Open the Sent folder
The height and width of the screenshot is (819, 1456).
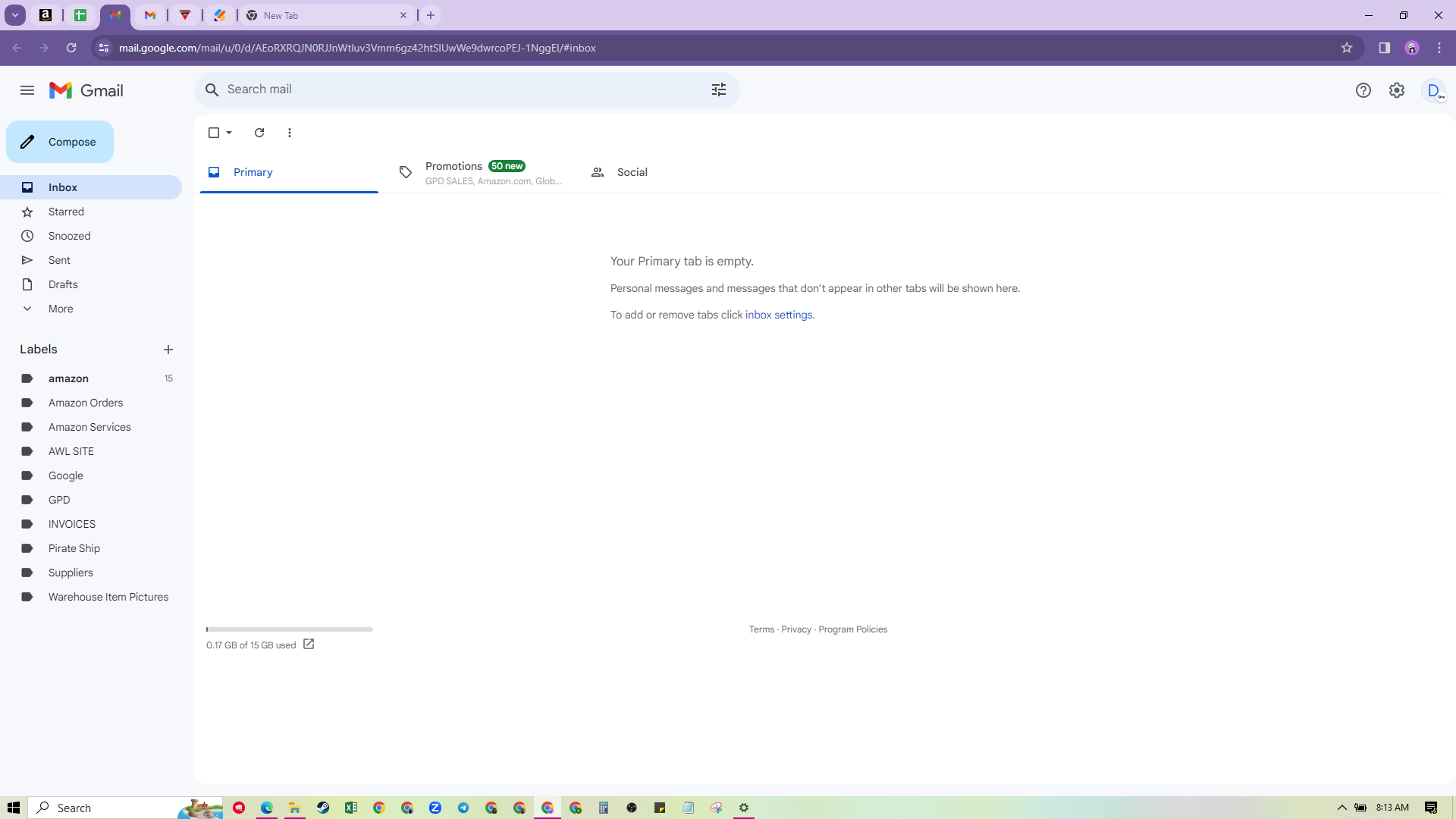click(x=91, y=260)
